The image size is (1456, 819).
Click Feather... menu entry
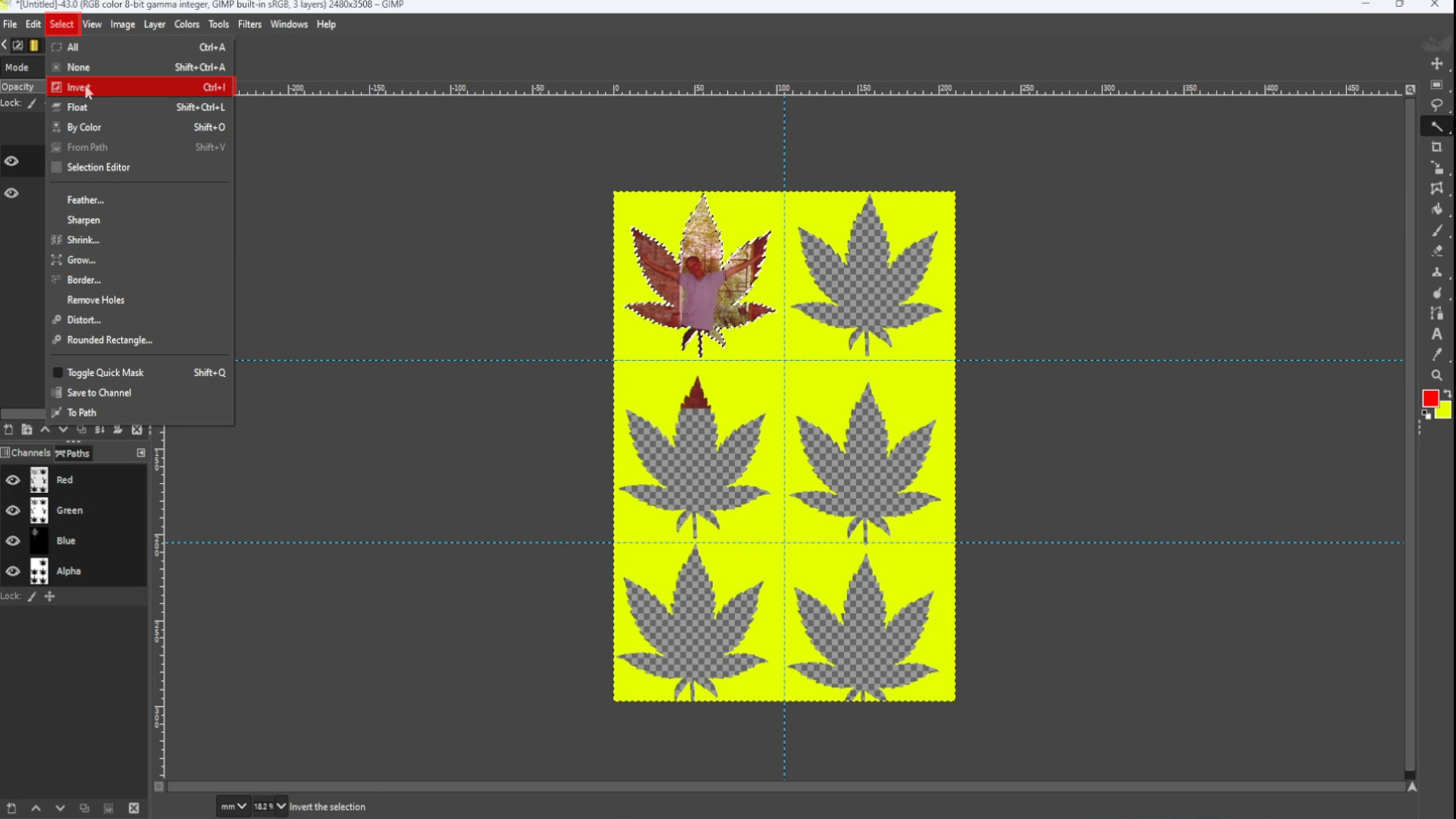[x=140, y=200]
